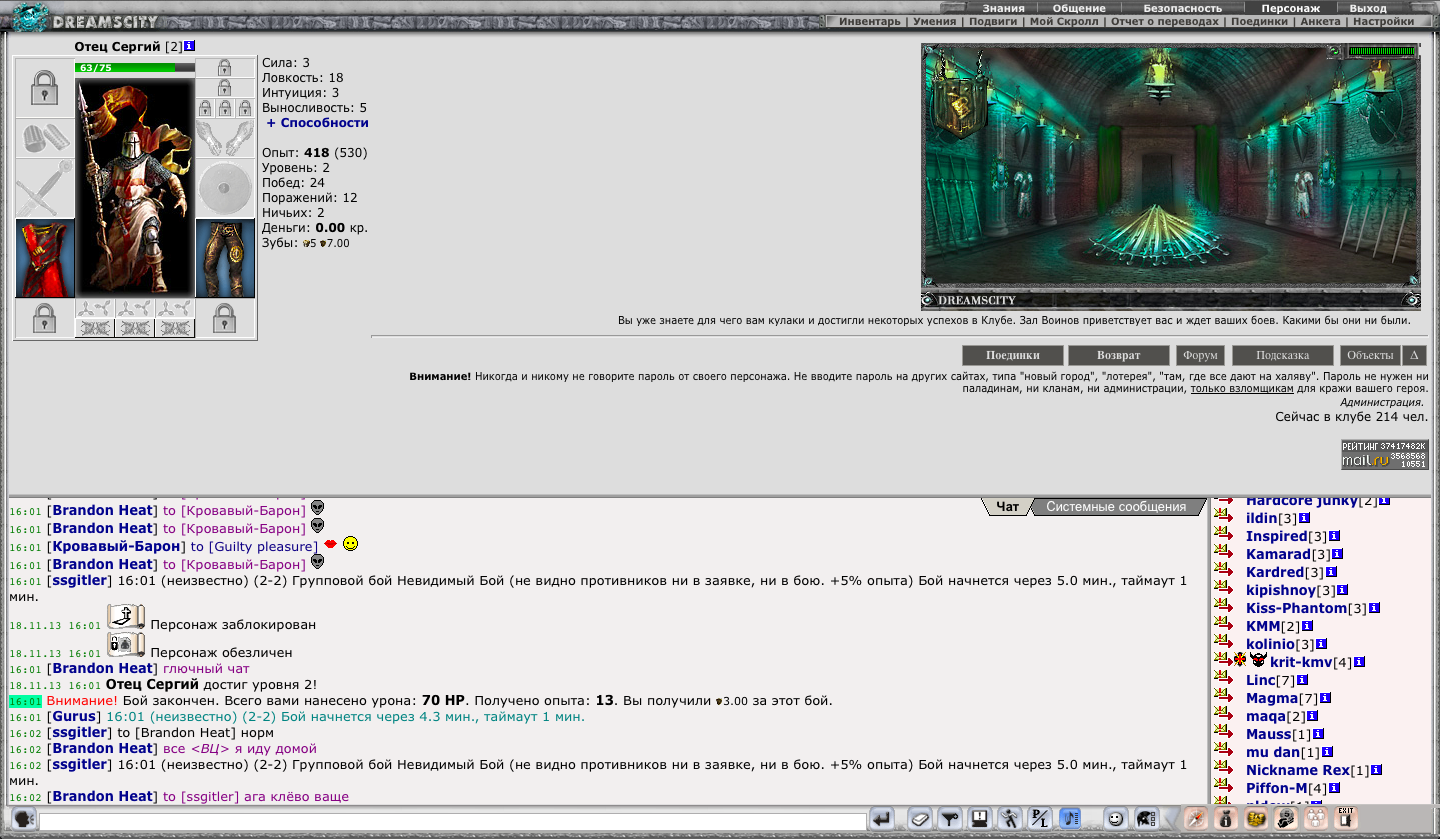This screenshot has height=839, width=1440.
Task: Click the Объекты button
Action: [x=1369, y=355]
